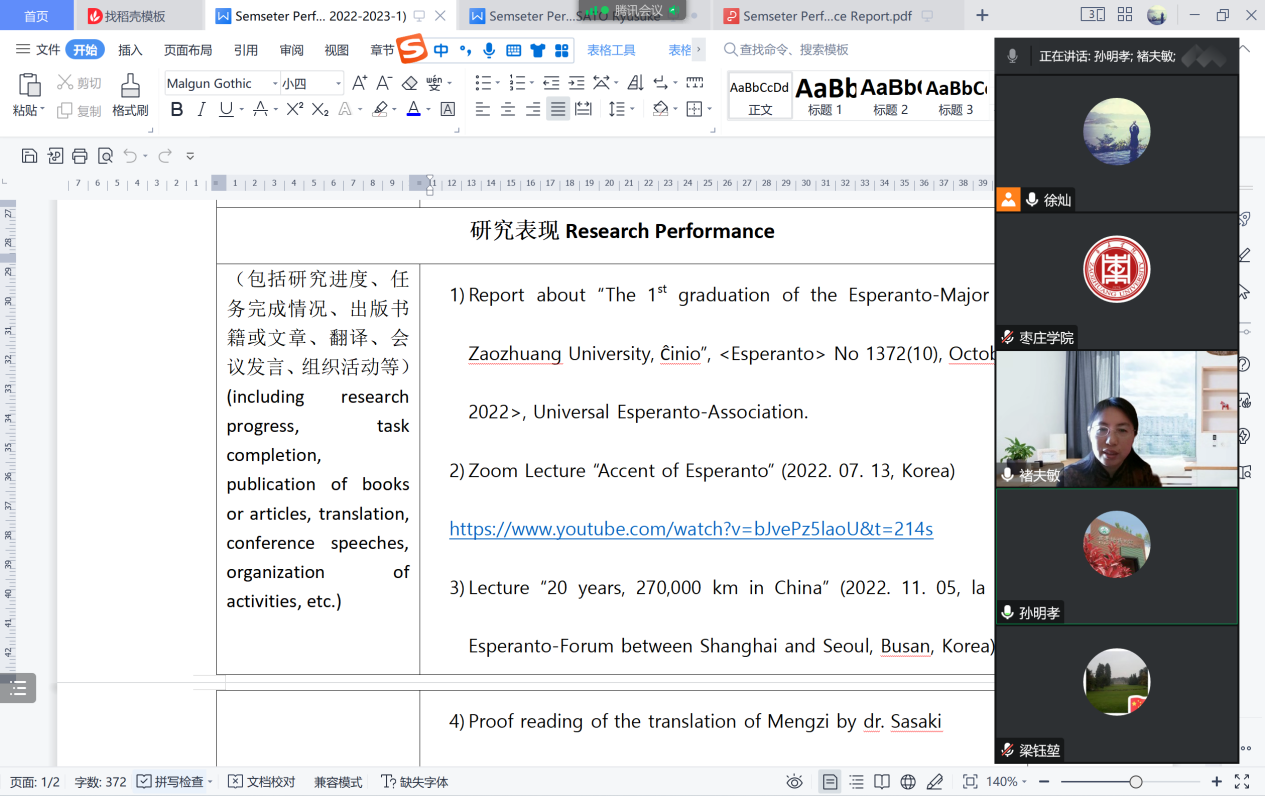Open the YouTube hyperlink in document
The image size is (1265, 796).
(691, 529)
